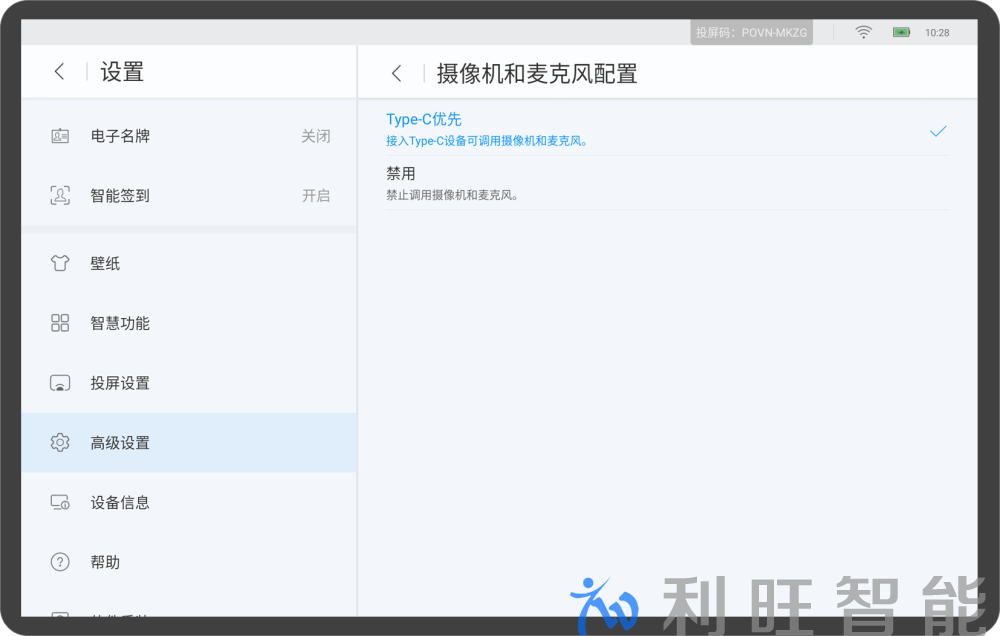
Task: Click the 高级设置 gear icon
Action: coord(60,442)
